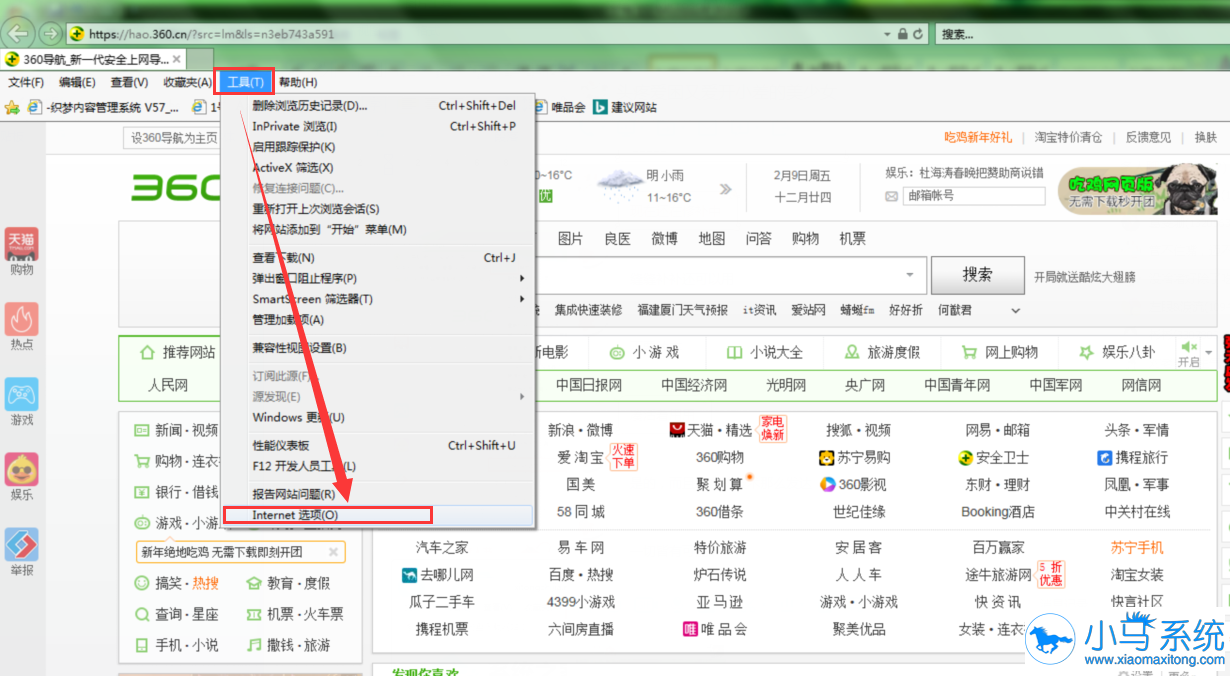This screenshot has width=1230, height=676.
Task: Select 删除浏览历史记录(D) from the menu
Action: click(378, 105)
